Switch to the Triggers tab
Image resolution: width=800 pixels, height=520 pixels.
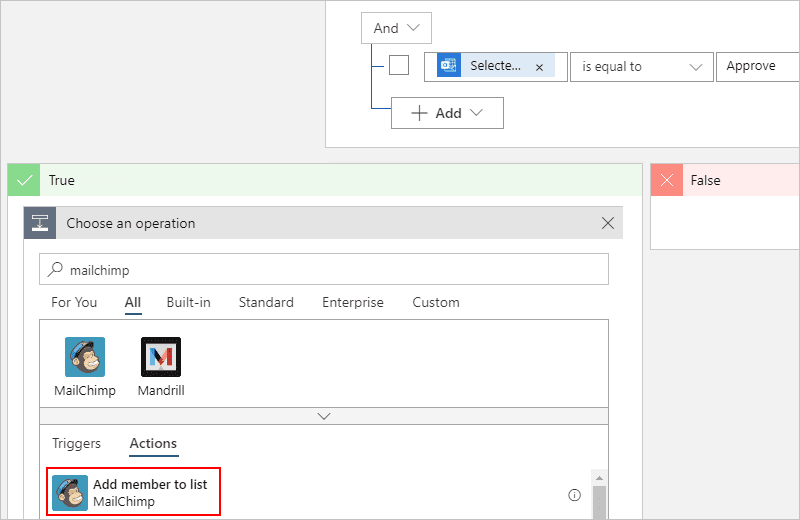click(77, 443)
